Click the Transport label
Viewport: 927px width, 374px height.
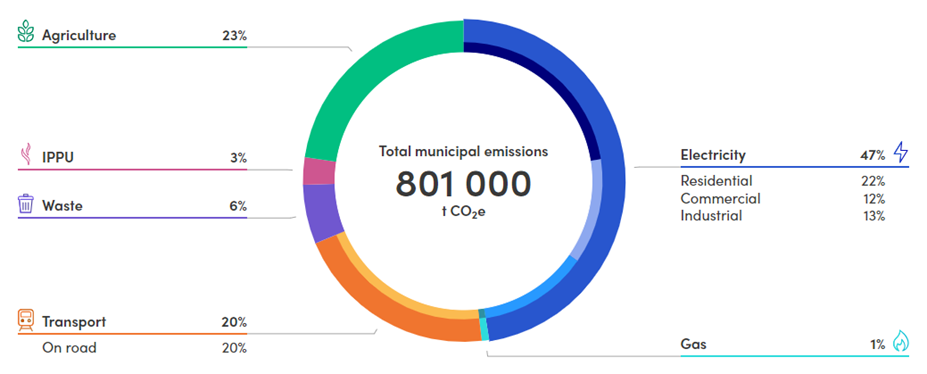click(74, 322)
